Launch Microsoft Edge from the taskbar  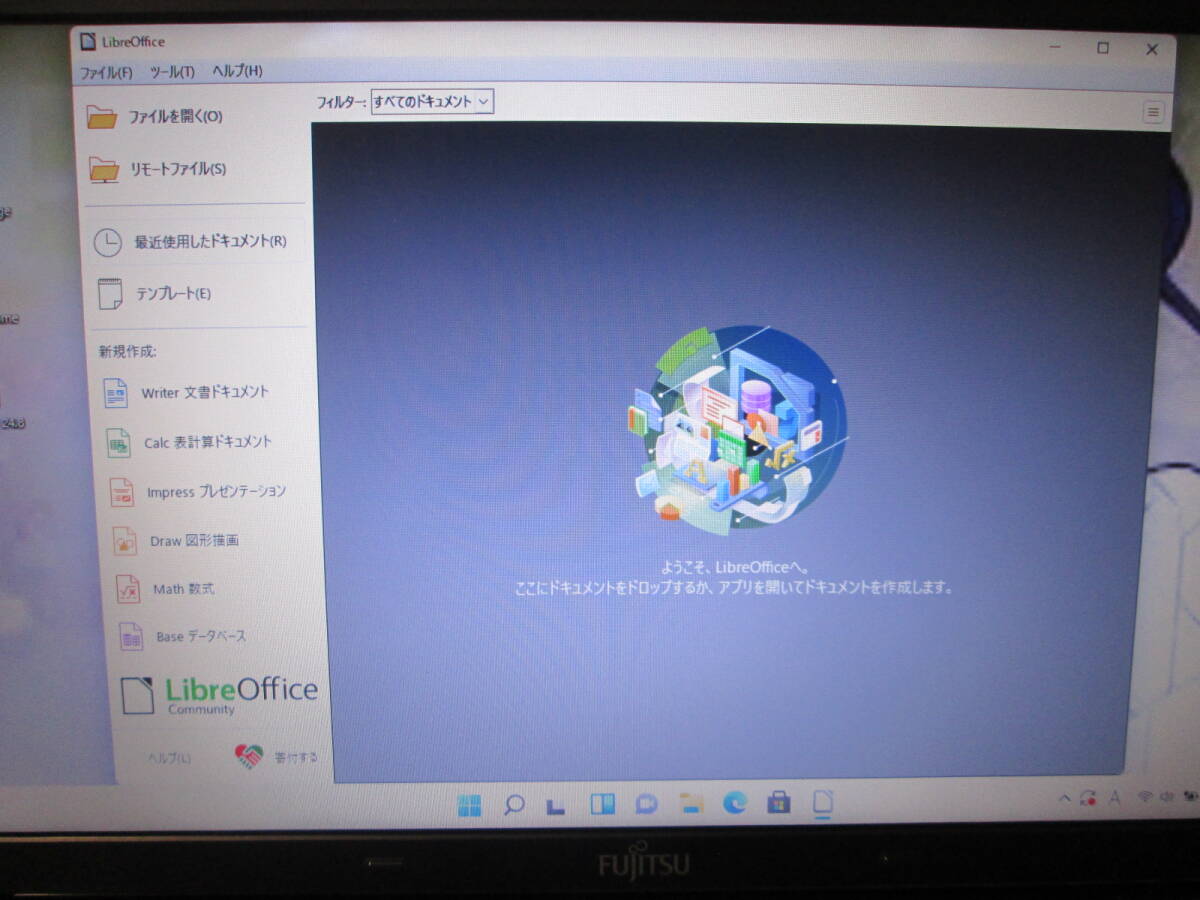pyautogui.click(x=735, y=803)
